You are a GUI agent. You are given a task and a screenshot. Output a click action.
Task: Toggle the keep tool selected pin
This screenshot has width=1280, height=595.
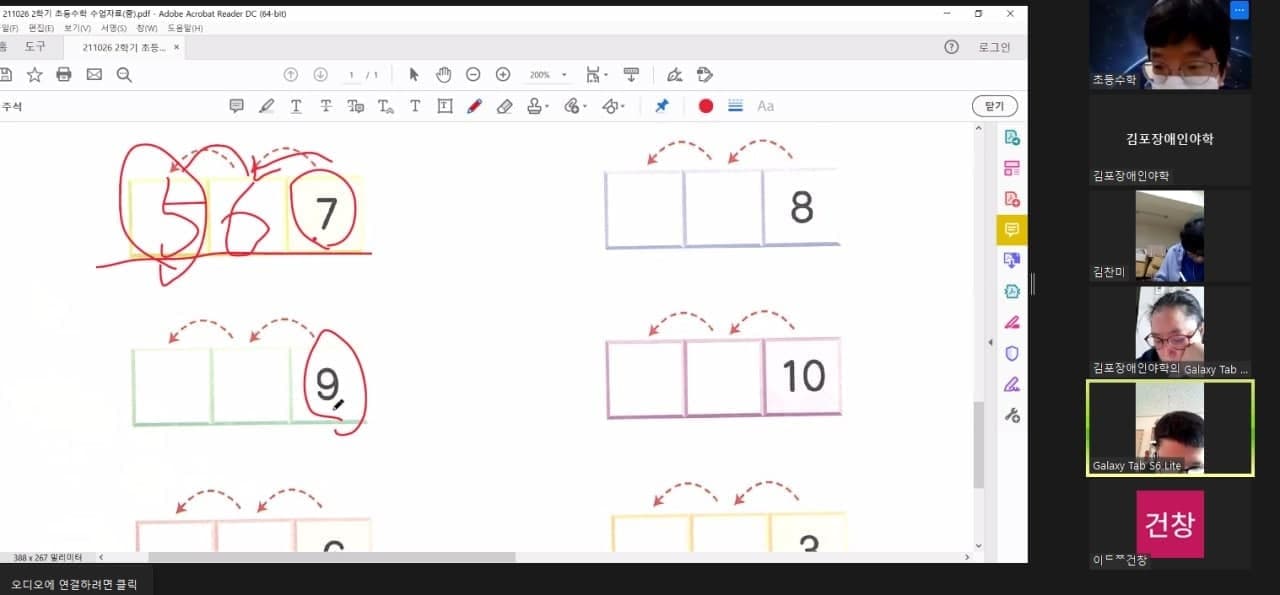click(661, 106)
